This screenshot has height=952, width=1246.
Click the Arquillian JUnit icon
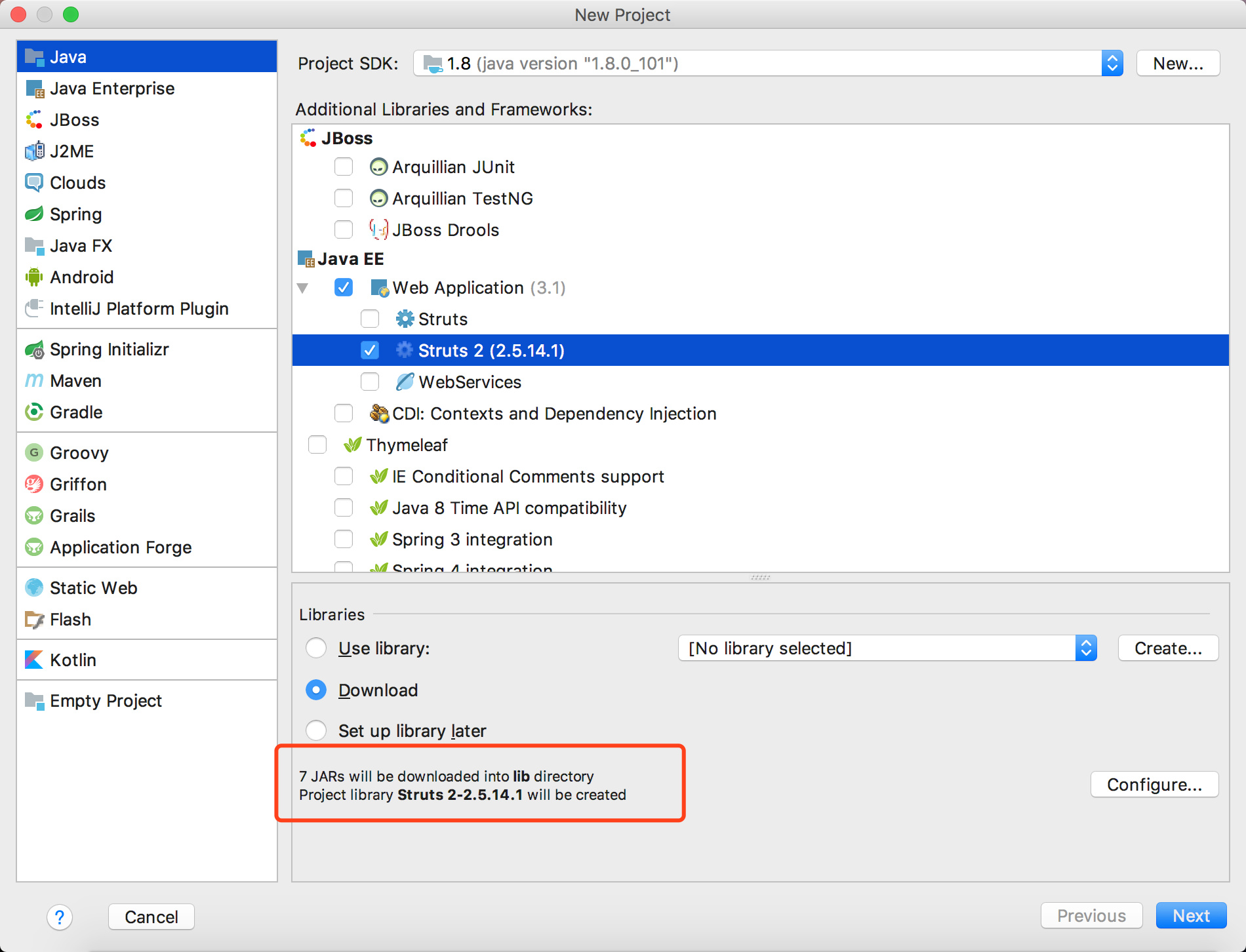point(379,167)
